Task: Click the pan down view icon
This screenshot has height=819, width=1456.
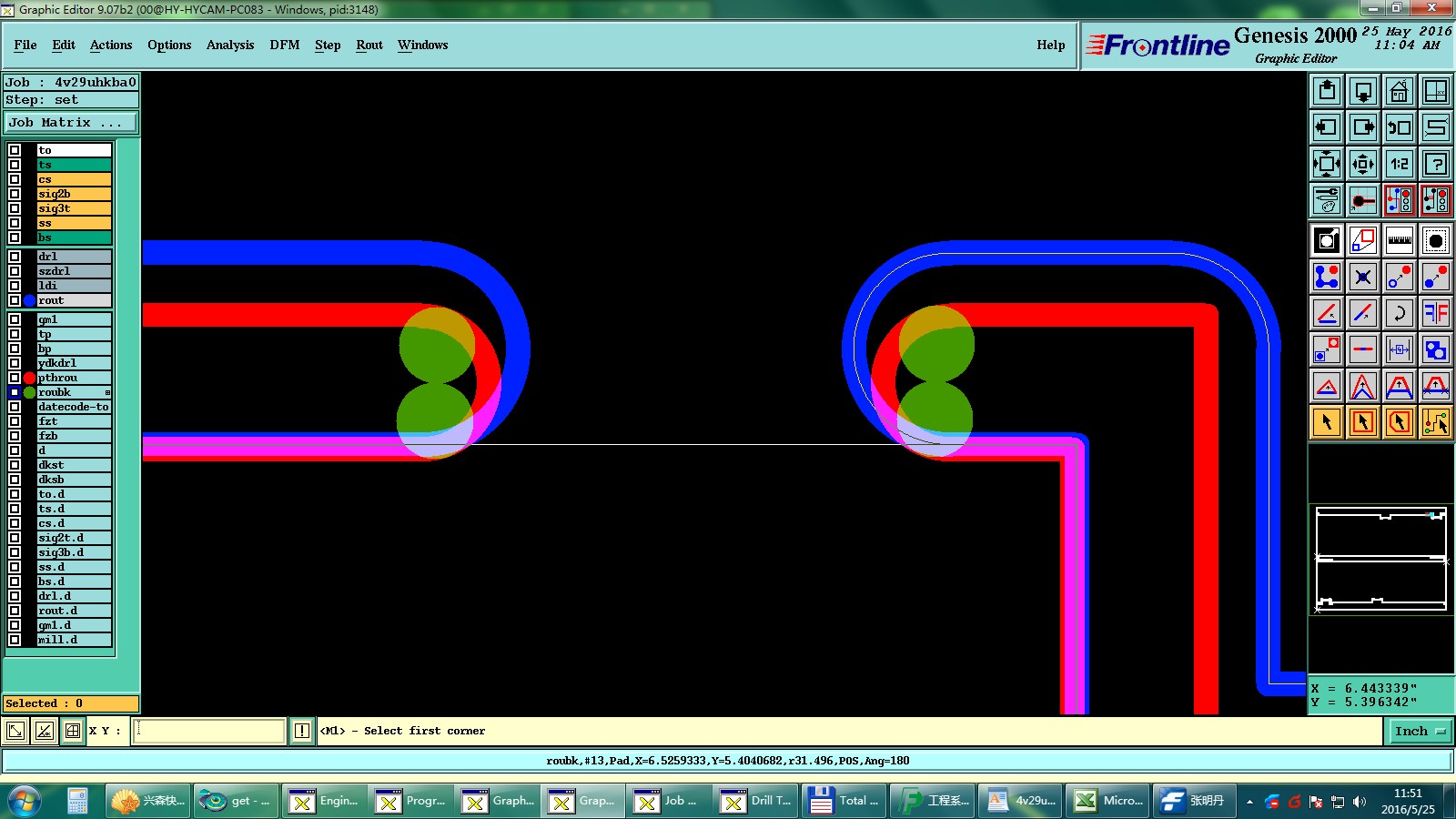Action: point(1363,91)
